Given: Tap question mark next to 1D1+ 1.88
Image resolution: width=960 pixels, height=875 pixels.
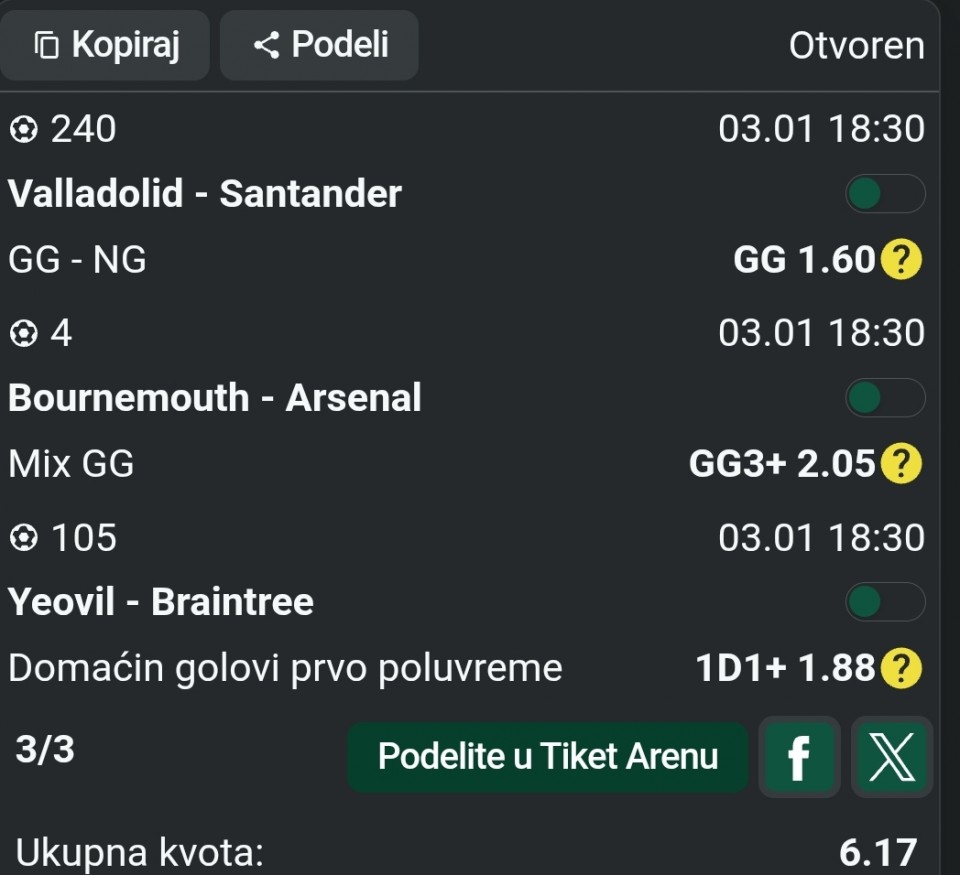Looking at the screenshot, I should point(901,669).
